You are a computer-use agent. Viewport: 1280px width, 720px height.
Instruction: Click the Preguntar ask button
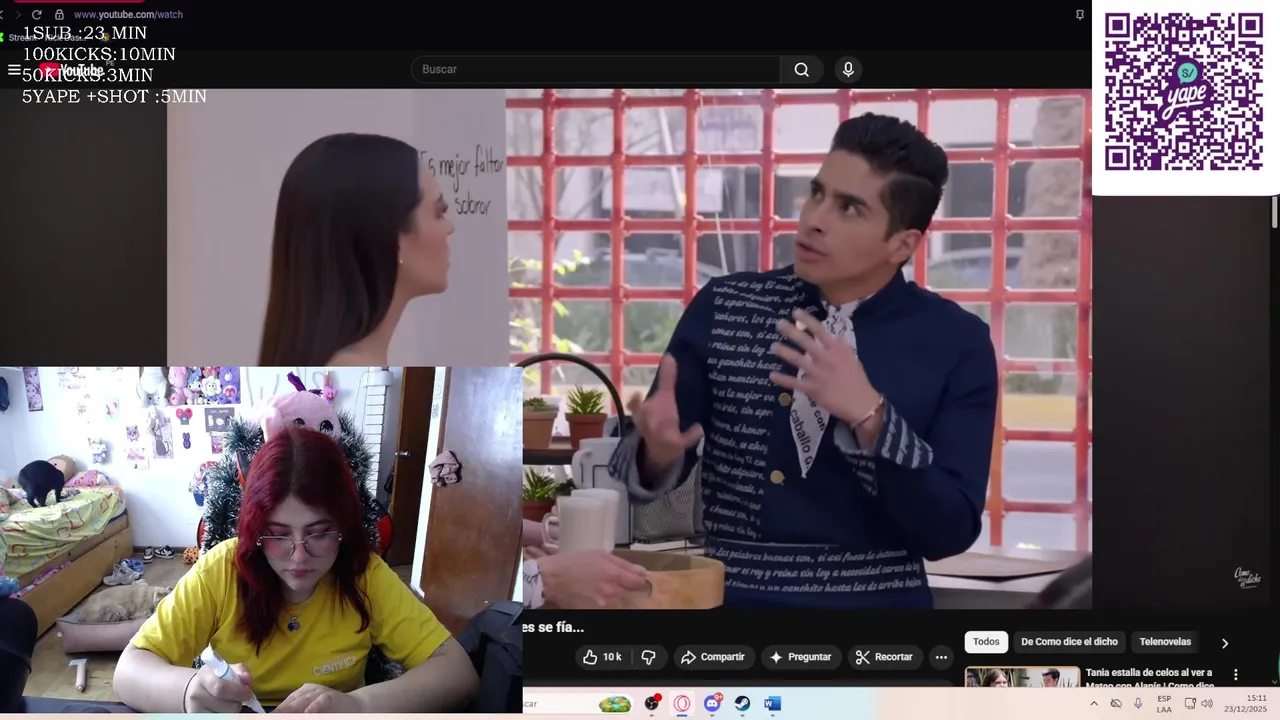[800, 657]
